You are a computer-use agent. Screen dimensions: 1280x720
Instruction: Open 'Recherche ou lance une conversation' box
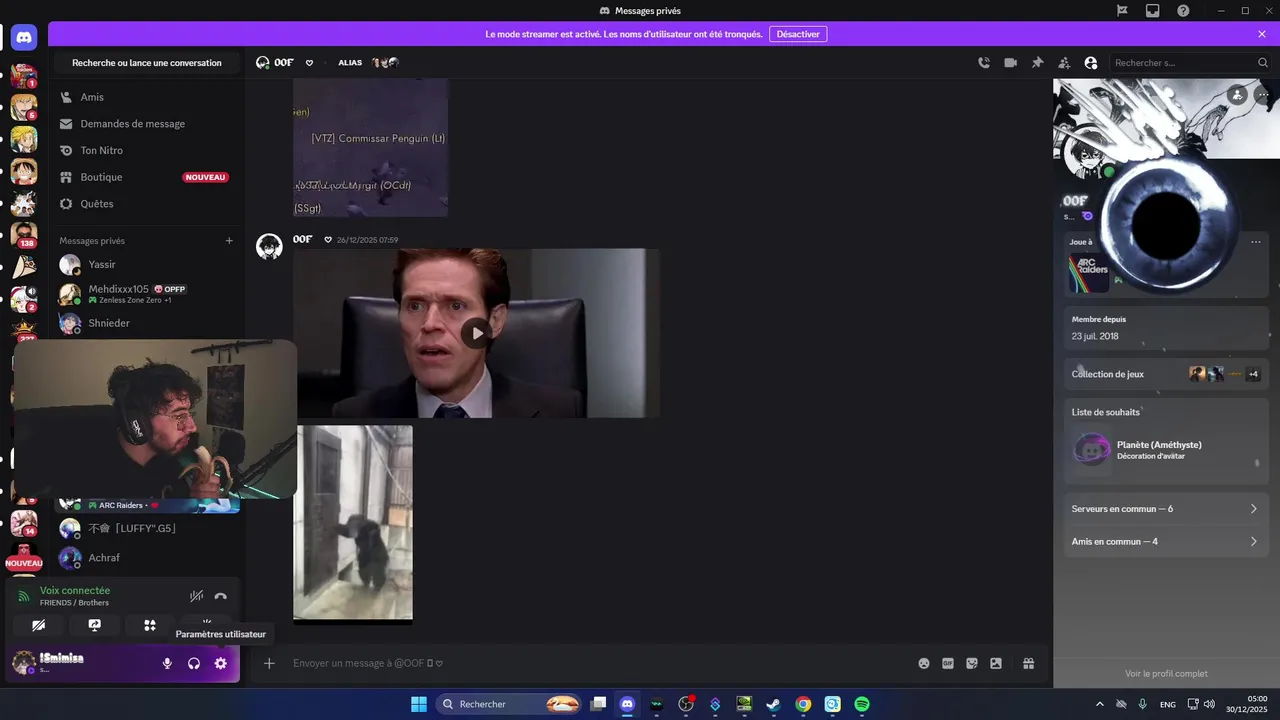point(147,62)
